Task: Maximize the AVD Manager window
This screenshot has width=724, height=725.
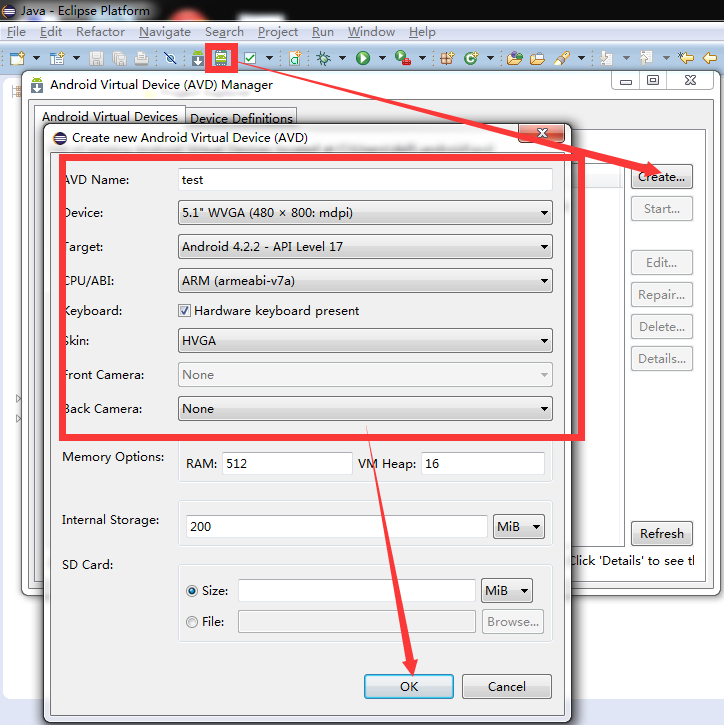Action: coord(653,80)
